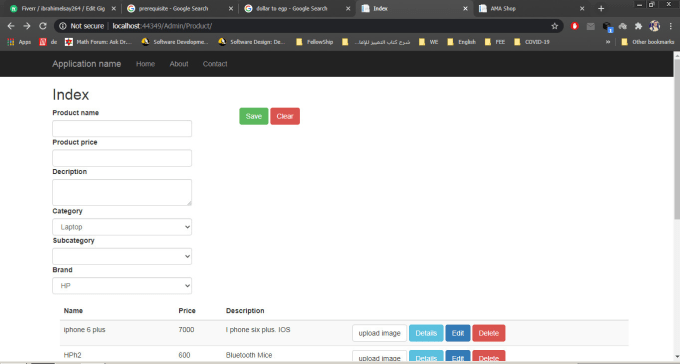Open the English bookmark folder
This screenshot has height=364, width=680.
pyautogui.click(x=461, y=42)
